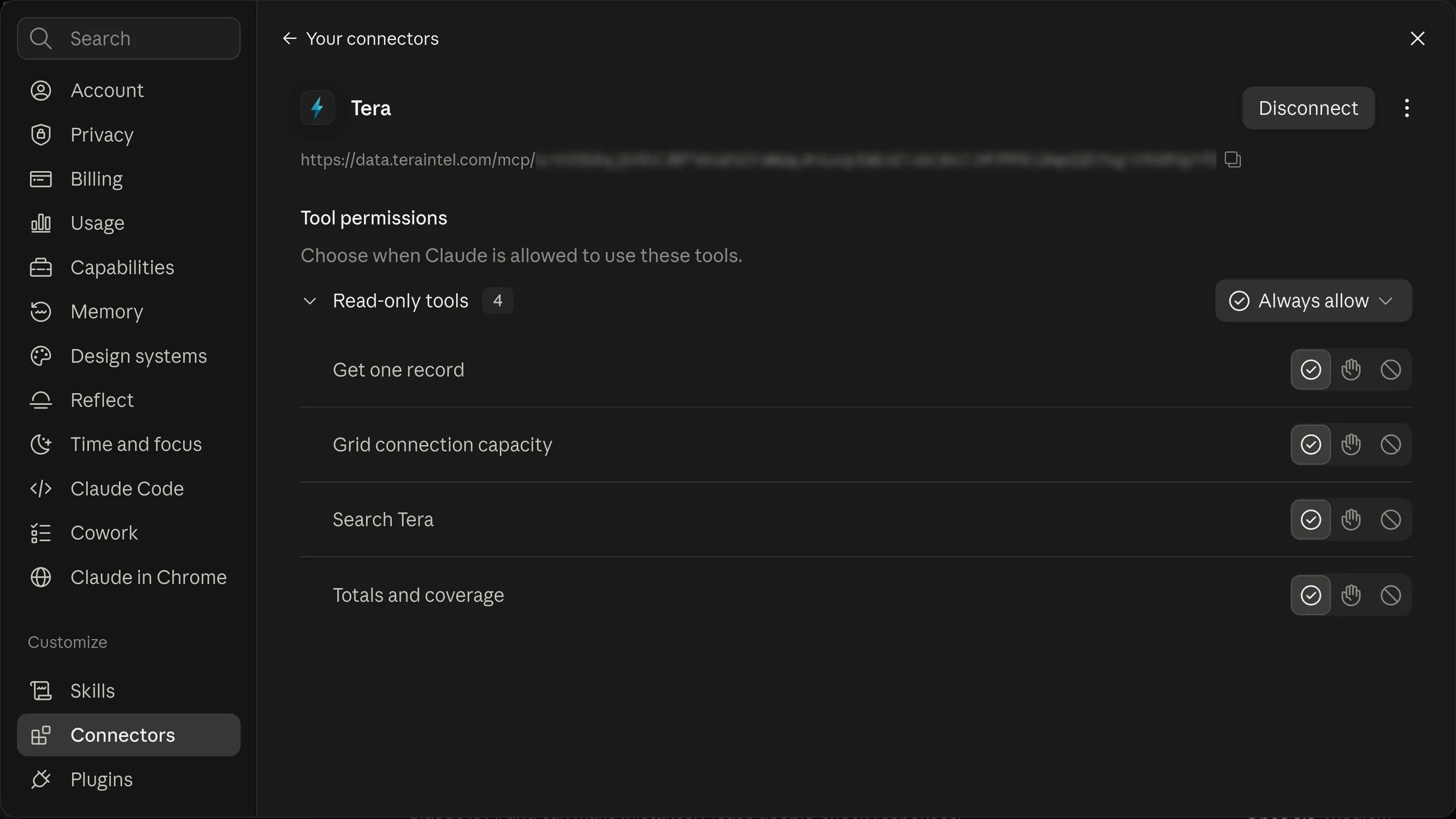Collapse the Read-only tools section

pos(309,301)
